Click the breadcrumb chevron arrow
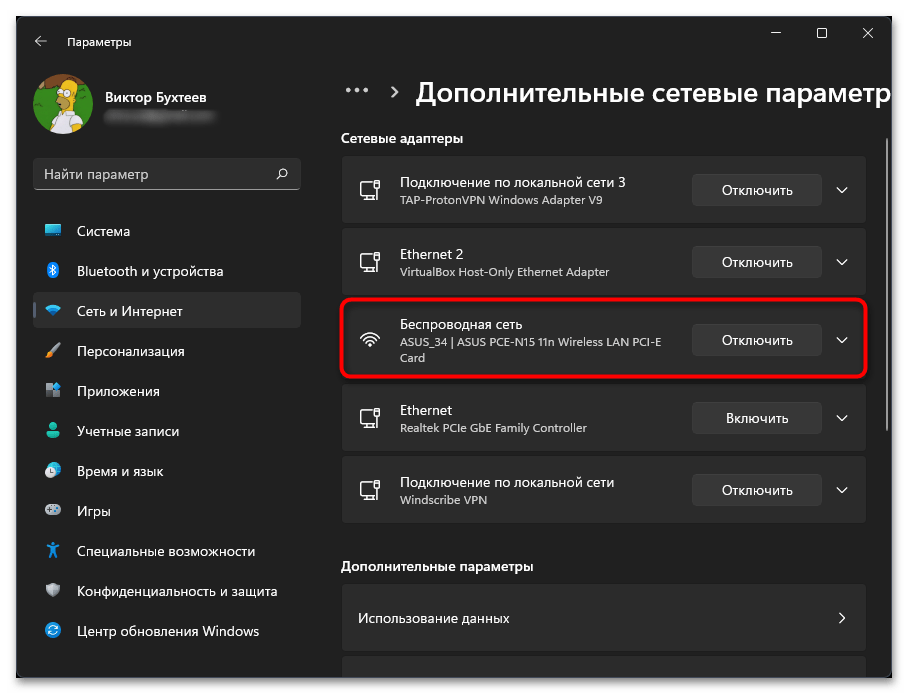908x694 pixels. click(x=394, y=92)
